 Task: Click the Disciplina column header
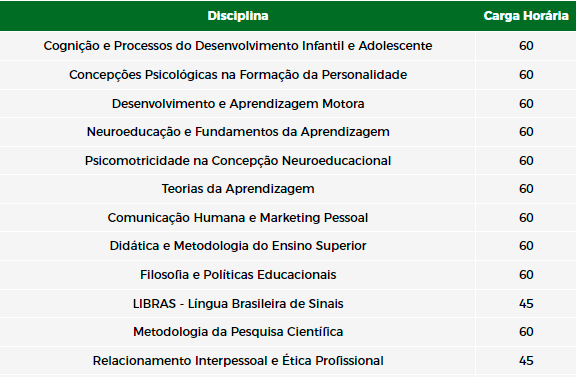(238, 16)
